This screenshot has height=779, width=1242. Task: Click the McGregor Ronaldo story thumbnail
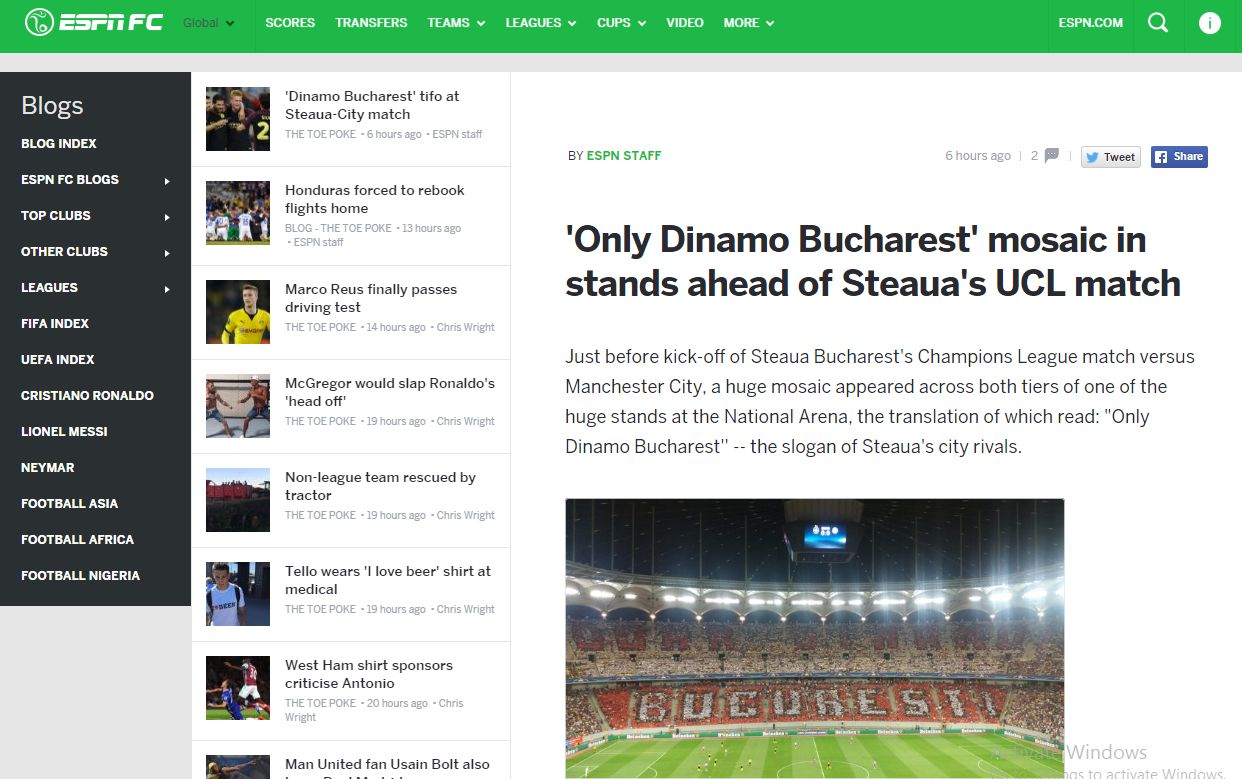click(x=238, y=406)
